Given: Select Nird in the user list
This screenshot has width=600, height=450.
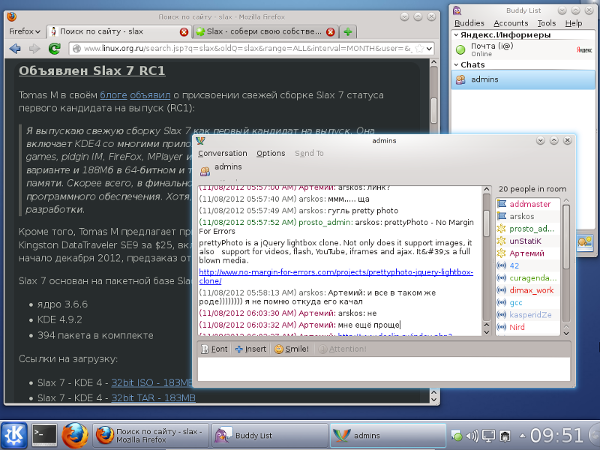Looking at the screenshot, I should coord(528,327).
